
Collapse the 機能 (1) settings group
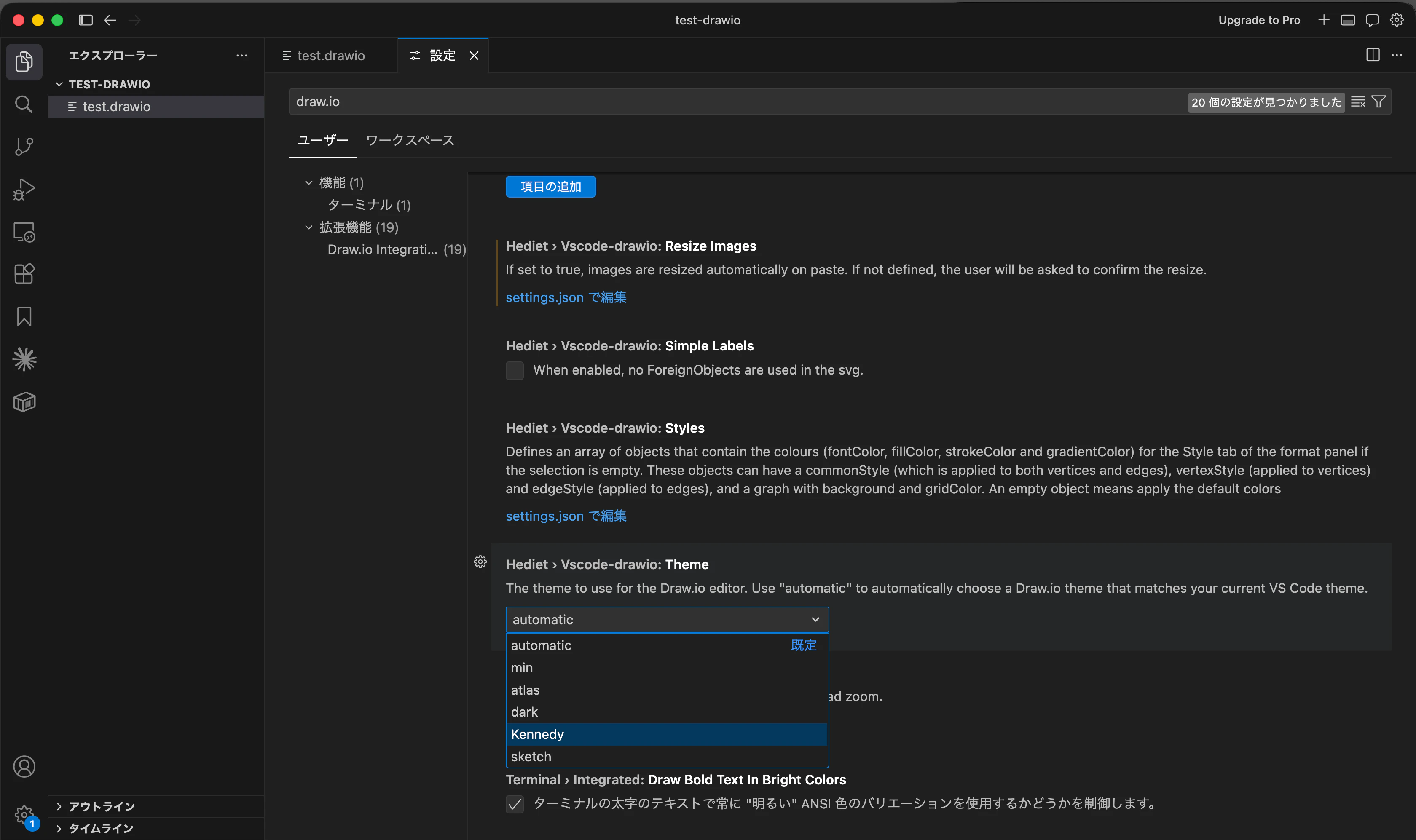(x=308, y=183)
